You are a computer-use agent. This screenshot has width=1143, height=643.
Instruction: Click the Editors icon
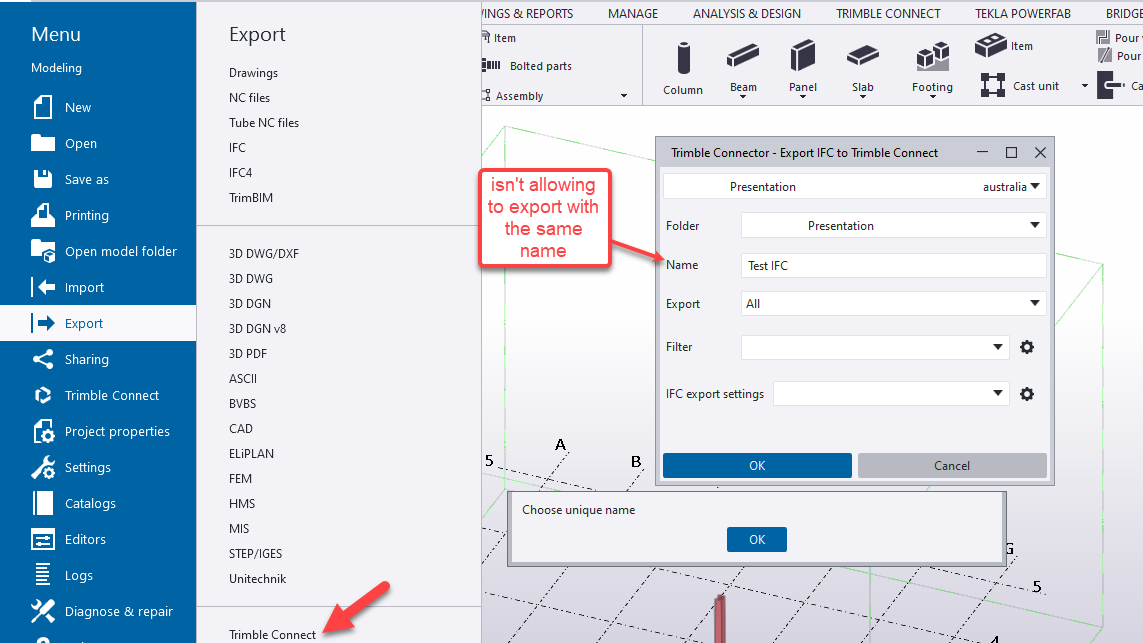(43, 539)
